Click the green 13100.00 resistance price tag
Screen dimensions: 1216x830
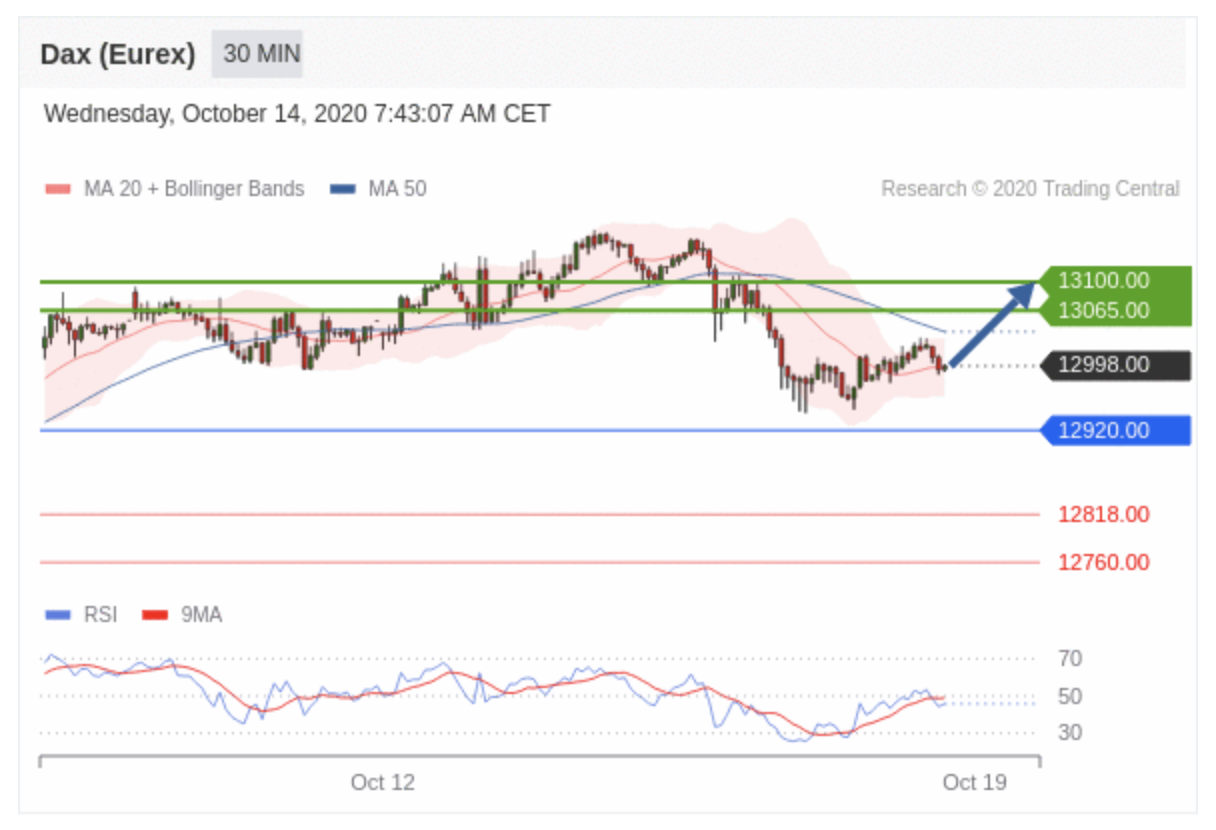(1114, 281)
